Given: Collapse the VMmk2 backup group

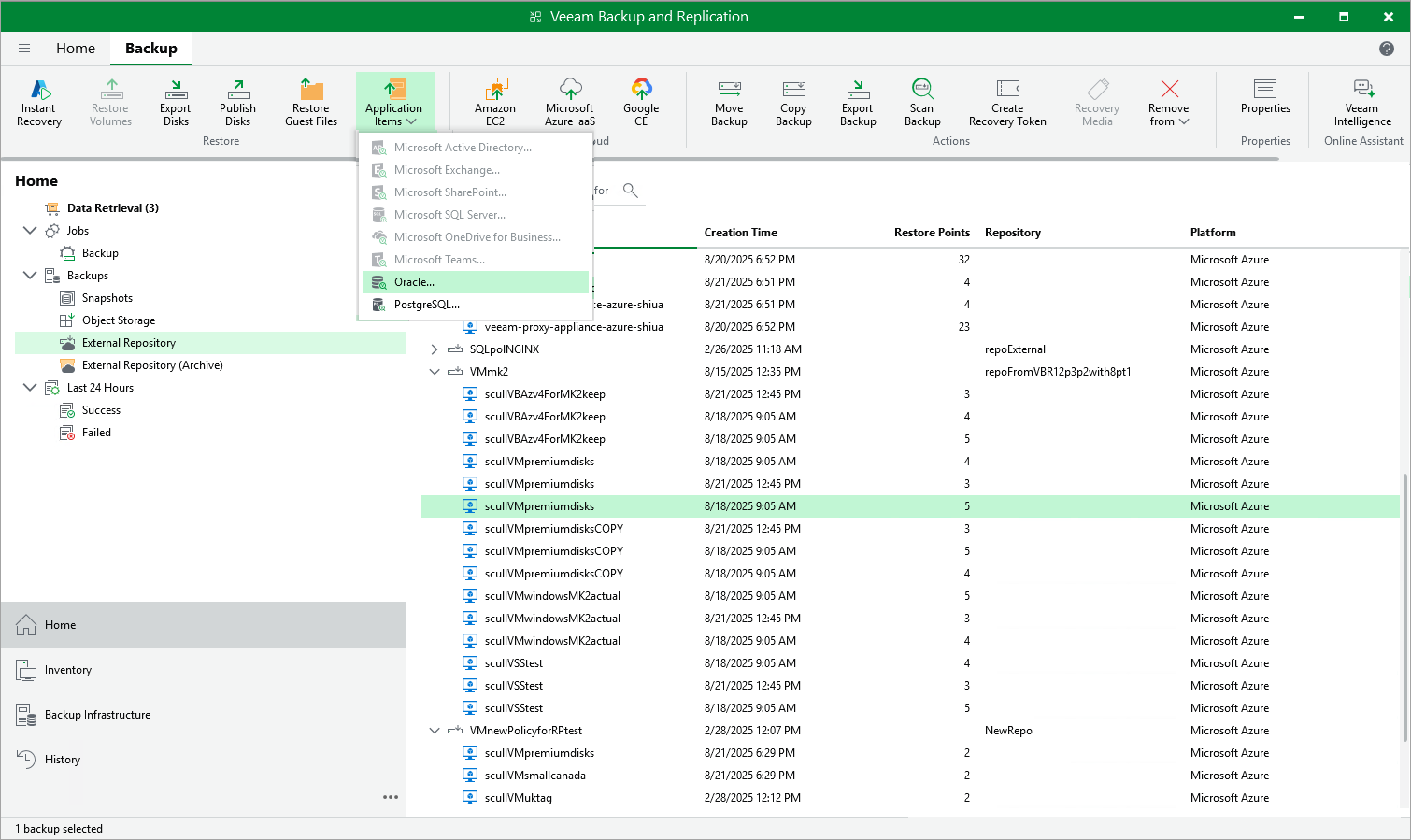Looking at the screenshot, I should 434,372.
